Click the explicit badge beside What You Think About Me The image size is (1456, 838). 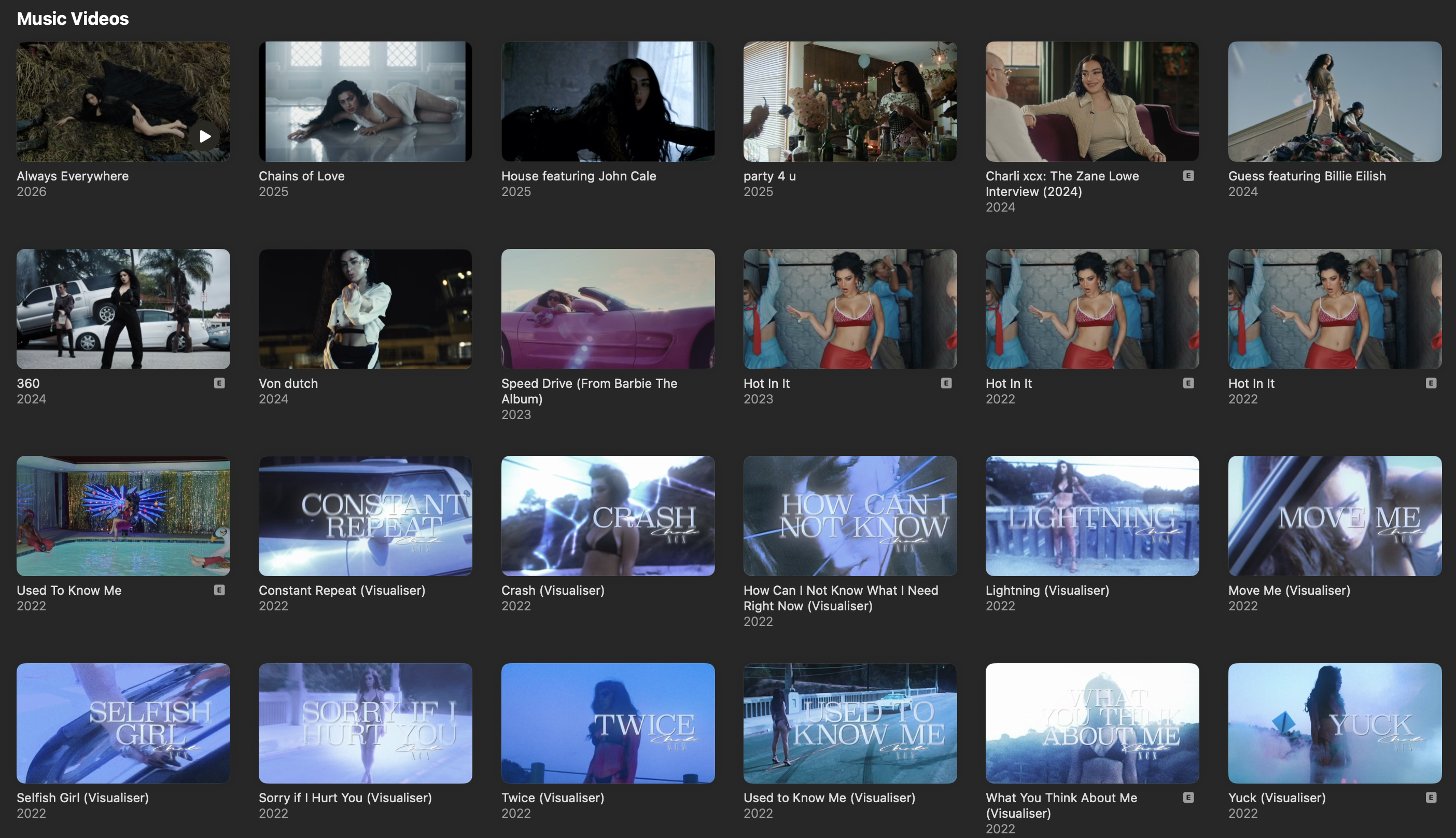pyautogui.click(x=1188, y=797)
